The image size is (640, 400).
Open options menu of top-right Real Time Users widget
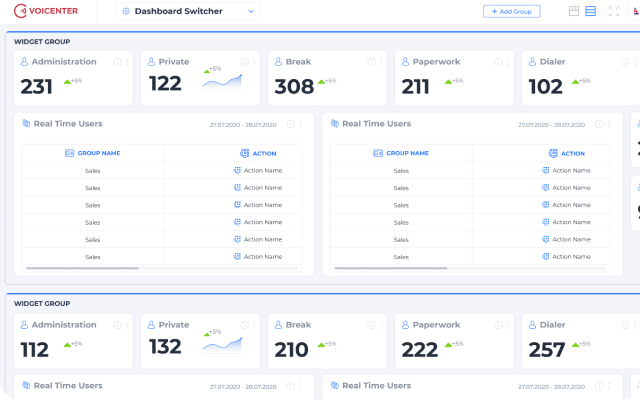coord(609,124)
